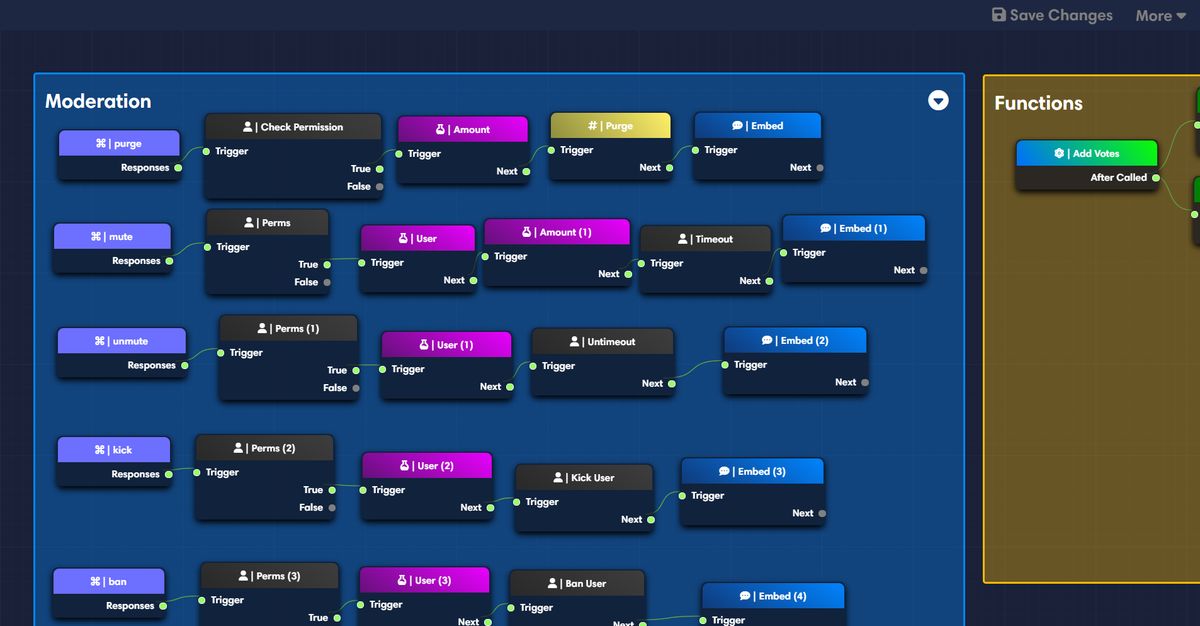Click the Next output port on Embed (1)
The height and width of the screenshot is (626, 1200).
[x=922, y=270]
